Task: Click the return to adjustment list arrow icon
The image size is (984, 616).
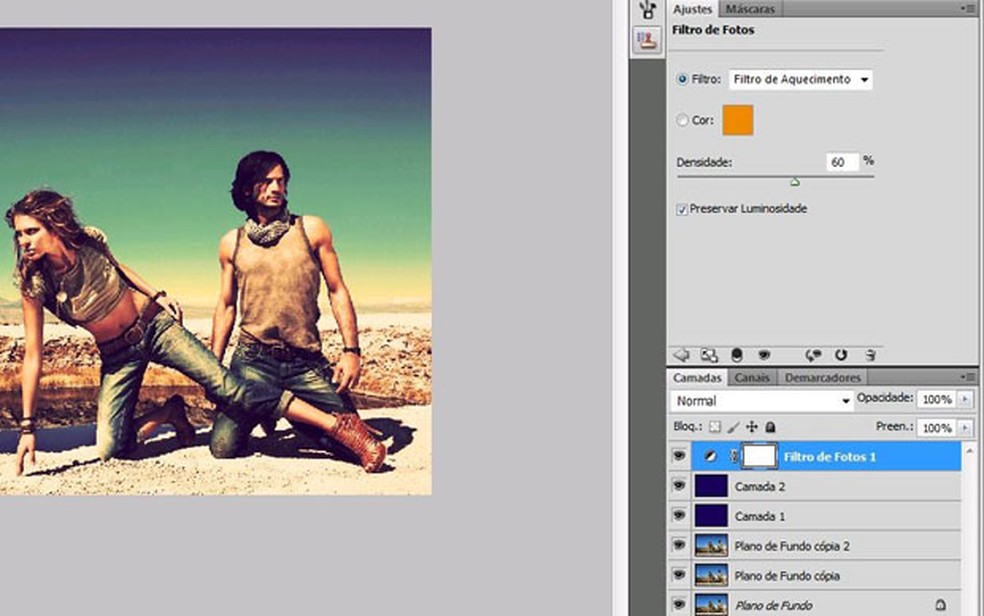Action: (x=682, y=355)
